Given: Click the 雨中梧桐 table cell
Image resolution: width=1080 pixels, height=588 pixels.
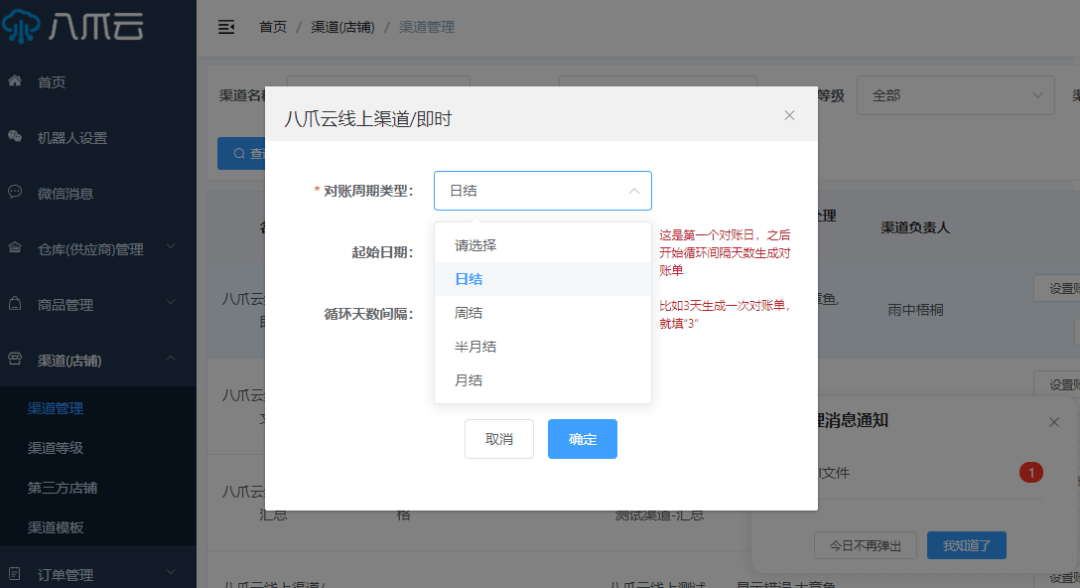Looking at the screenshot, I should 915,310.
